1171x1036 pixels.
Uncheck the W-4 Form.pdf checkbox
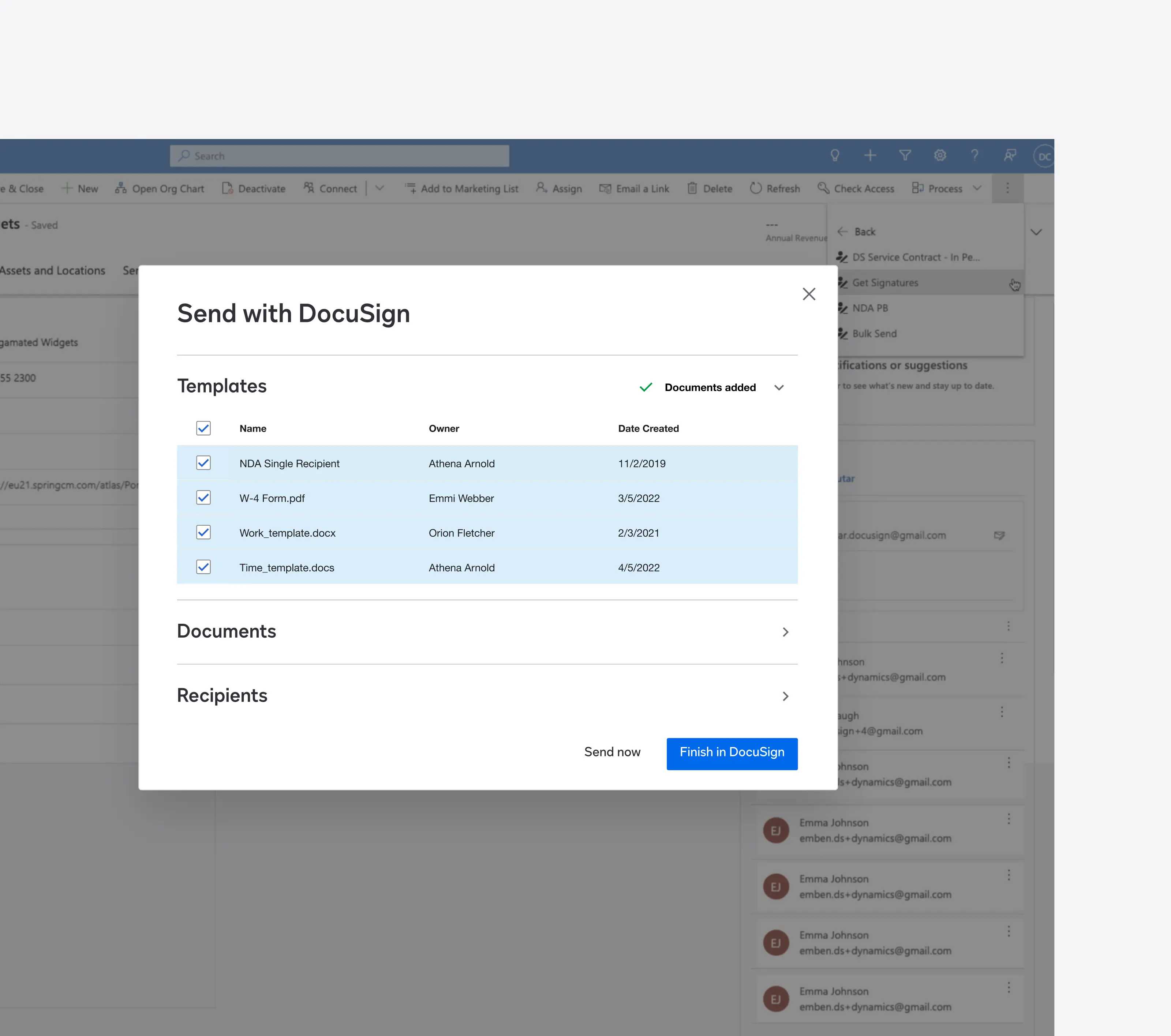click(x=203, y=498)
